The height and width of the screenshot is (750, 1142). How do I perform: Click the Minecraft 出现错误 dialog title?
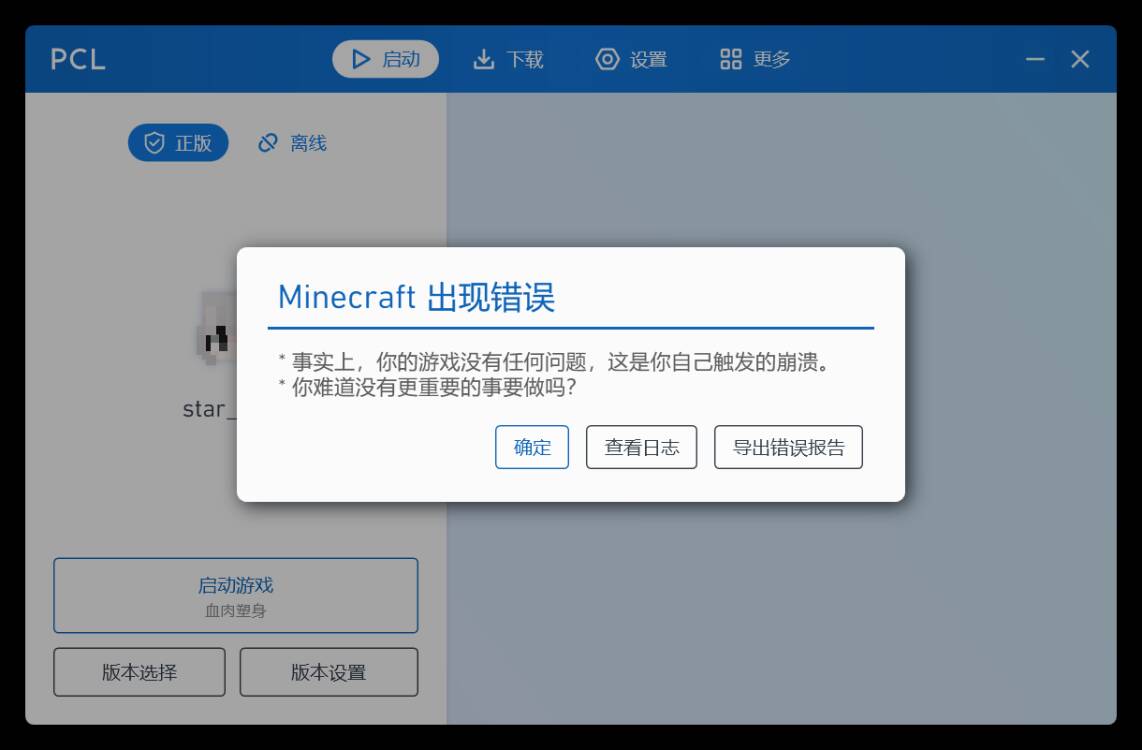[x=416, y=297]
